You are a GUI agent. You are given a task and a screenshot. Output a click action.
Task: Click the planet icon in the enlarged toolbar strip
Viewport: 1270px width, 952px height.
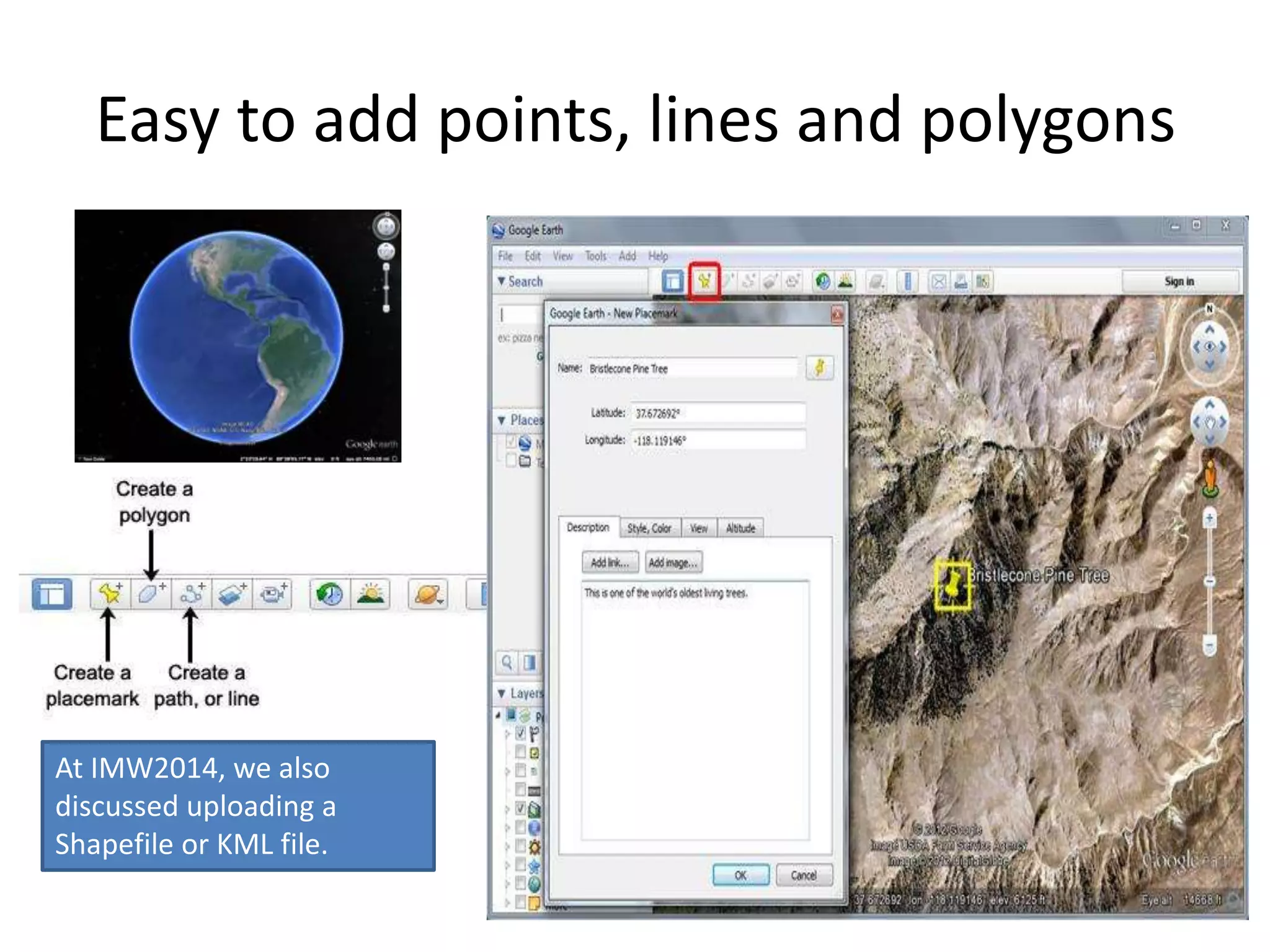coord(428,594)
